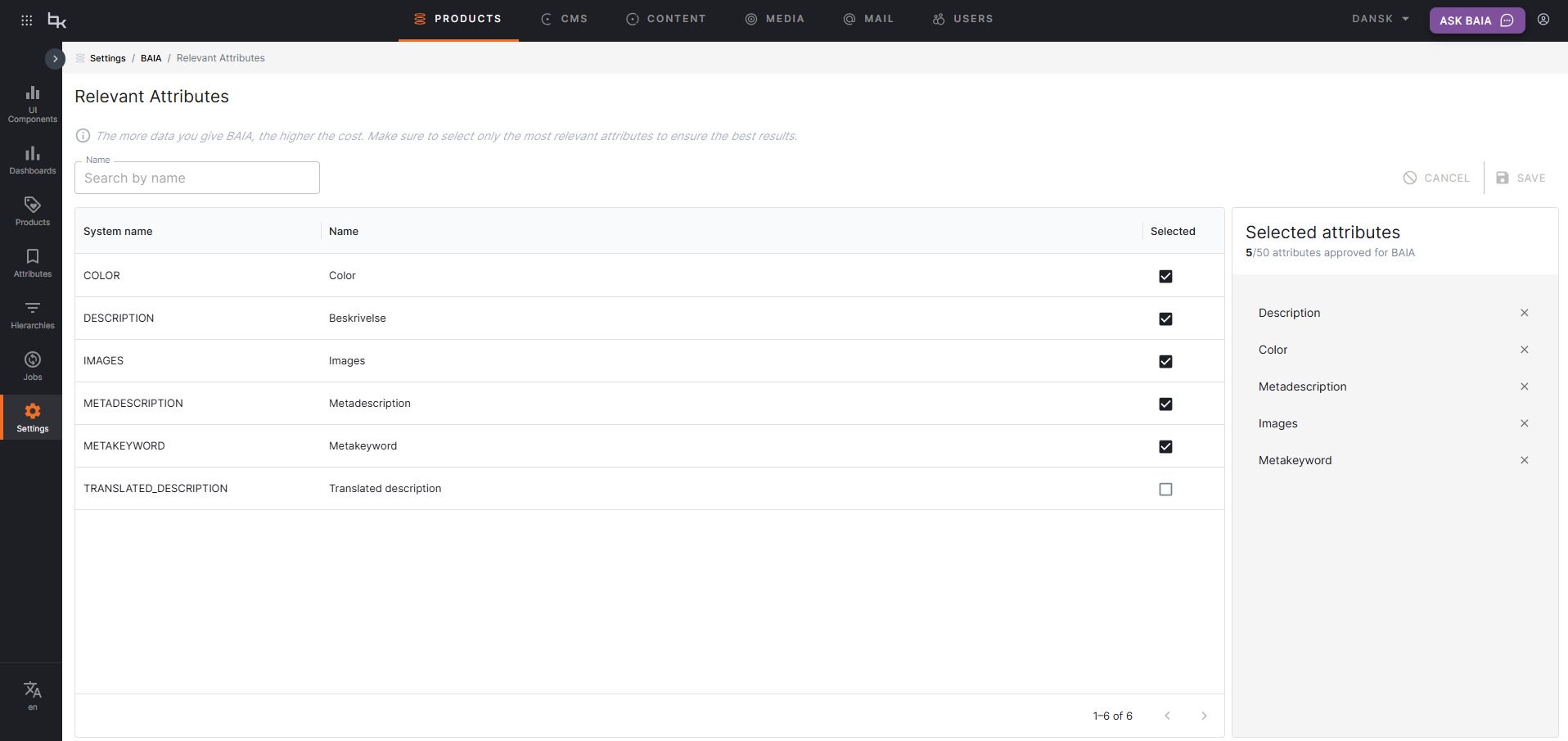Open UI Components in the sidebar
Viewport: 1568px width, 741px height.
pos(33,103)
